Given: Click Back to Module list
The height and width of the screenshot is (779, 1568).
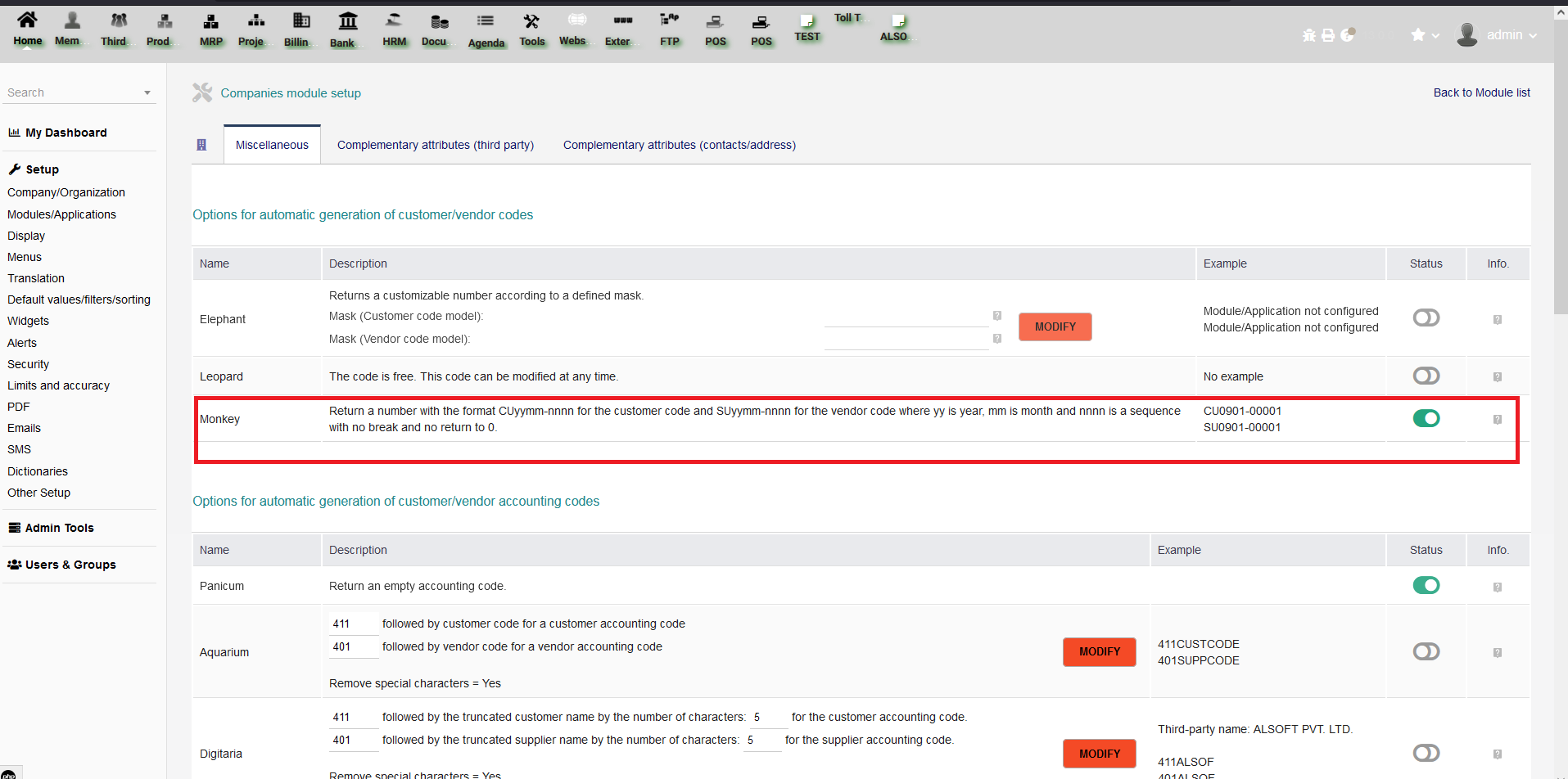Looking at the screenshot, I should click(1481, 92).
